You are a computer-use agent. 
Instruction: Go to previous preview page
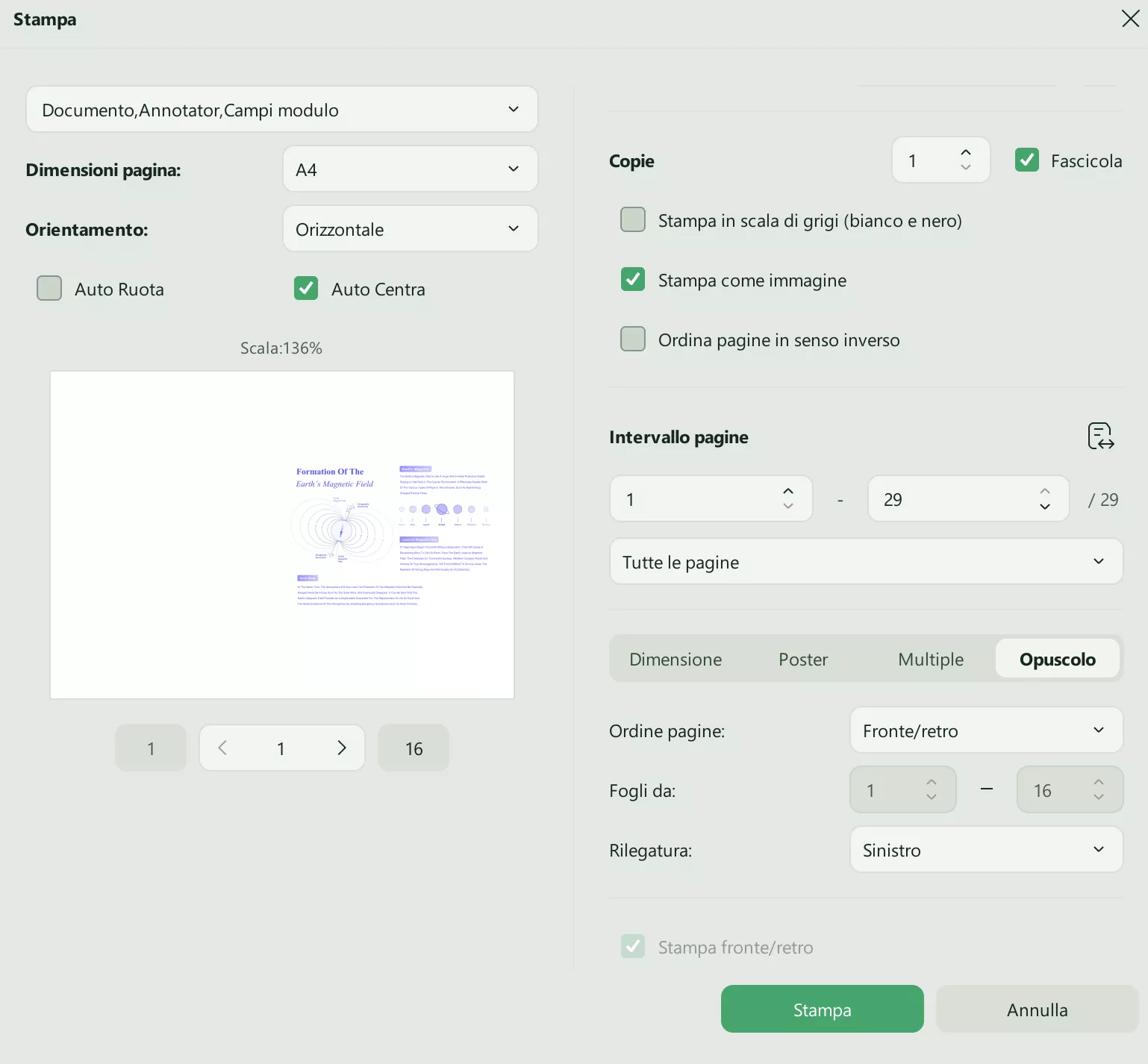click(x=222, y=748)
